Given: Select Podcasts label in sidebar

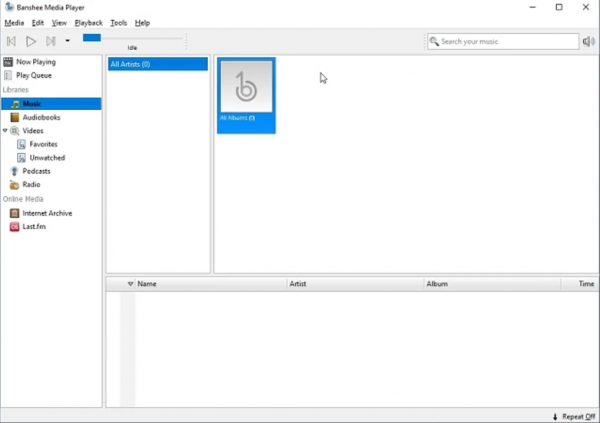Looking at the screenshot, I should [36, 171].
